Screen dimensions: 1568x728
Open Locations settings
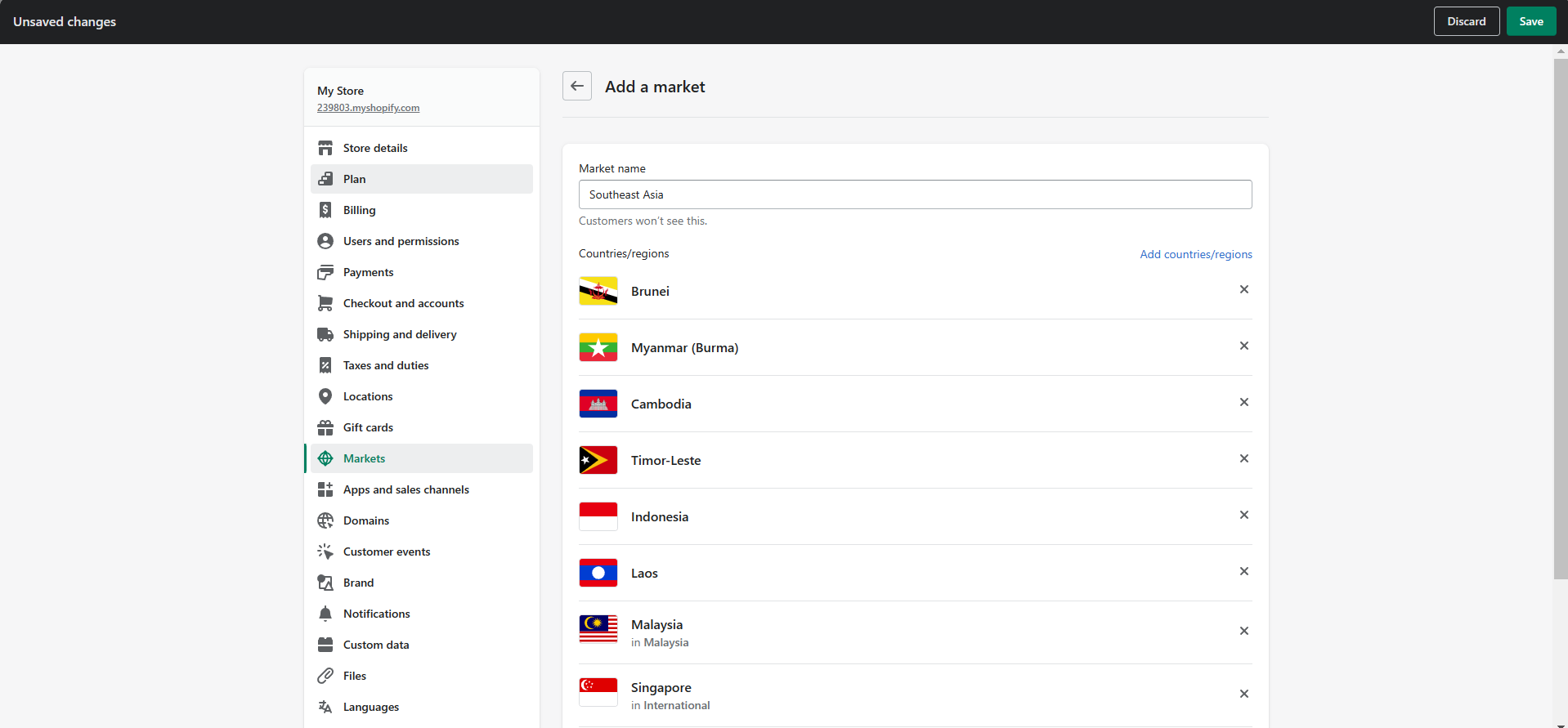pos(422,396)
